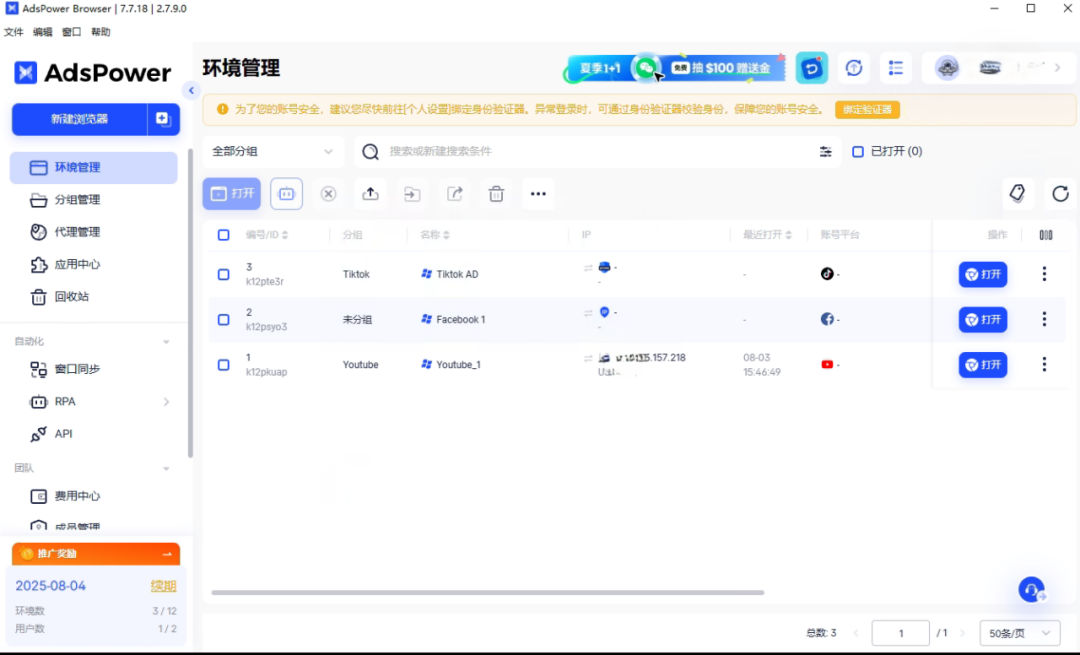Click the tag icon above the environment list
The image size is (1080, 655).
1017,193
